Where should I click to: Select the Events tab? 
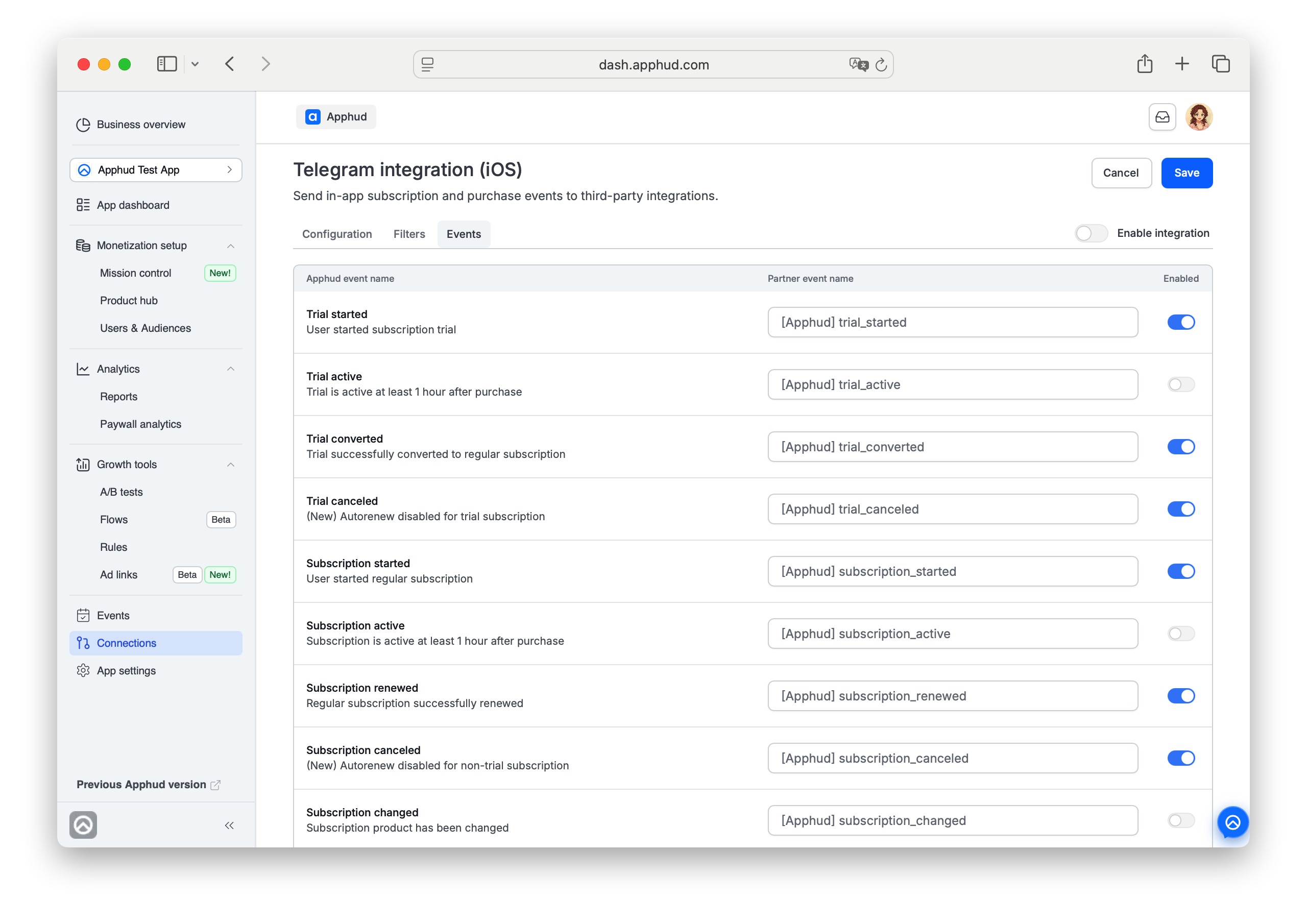coord(464,234)
